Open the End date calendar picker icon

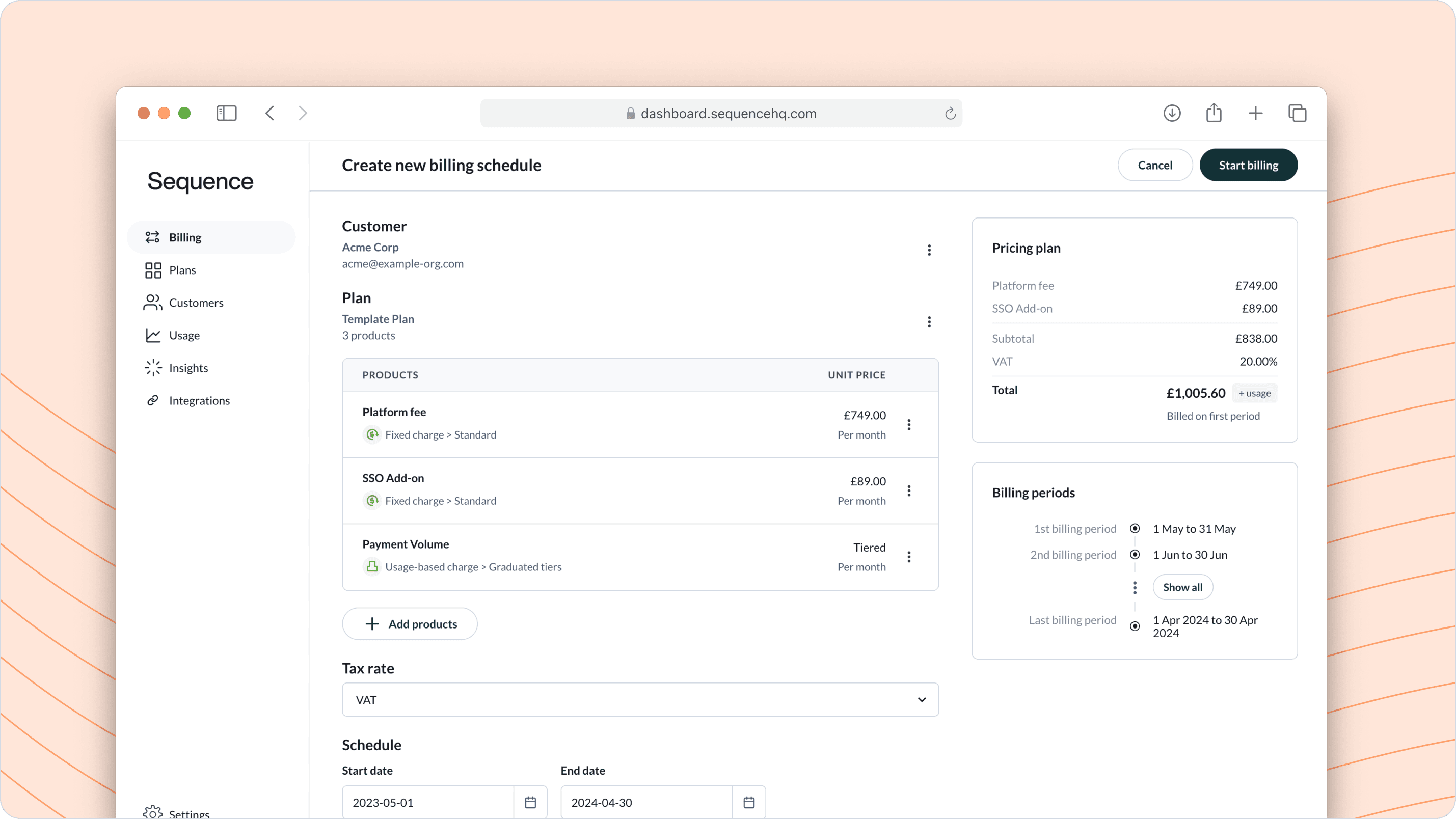click(x=749, y=802)
